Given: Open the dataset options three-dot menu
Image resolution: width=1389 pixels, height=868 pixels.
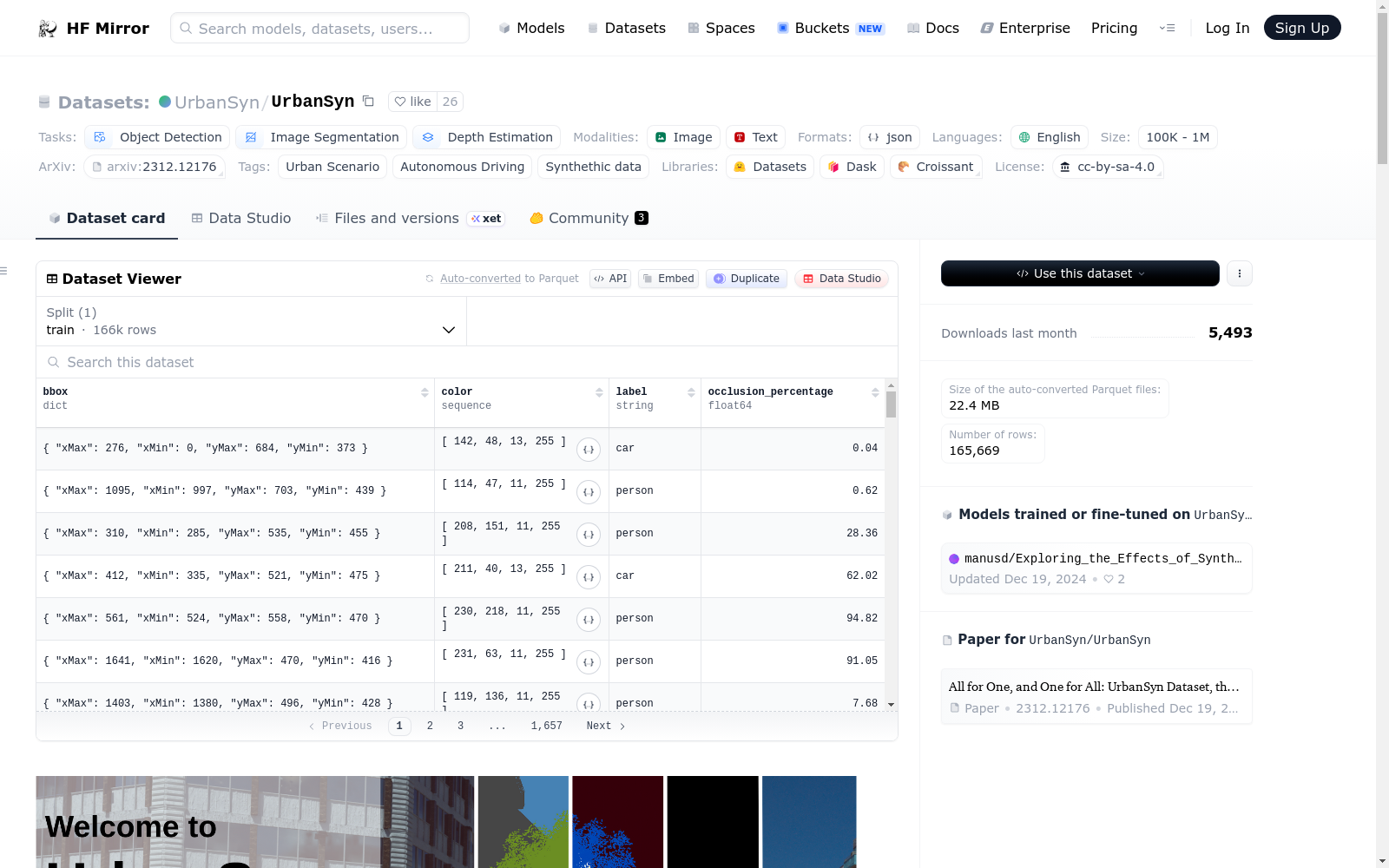Looking at the screenshot, I should (x=1240, y=273).
